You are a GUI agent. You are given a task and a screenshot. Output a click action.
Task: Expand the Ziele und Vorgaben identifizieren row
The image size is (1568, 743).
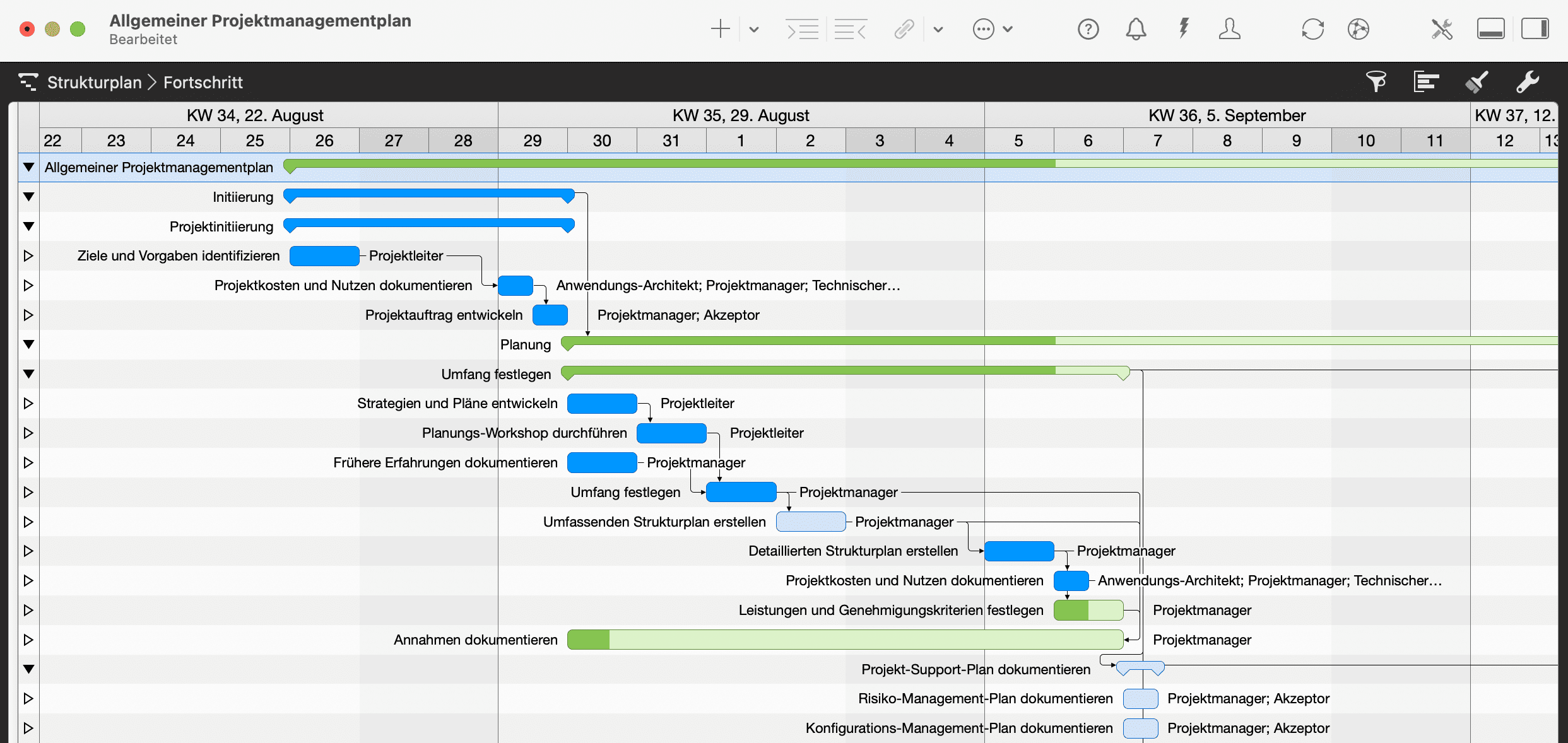coord(28,256)
